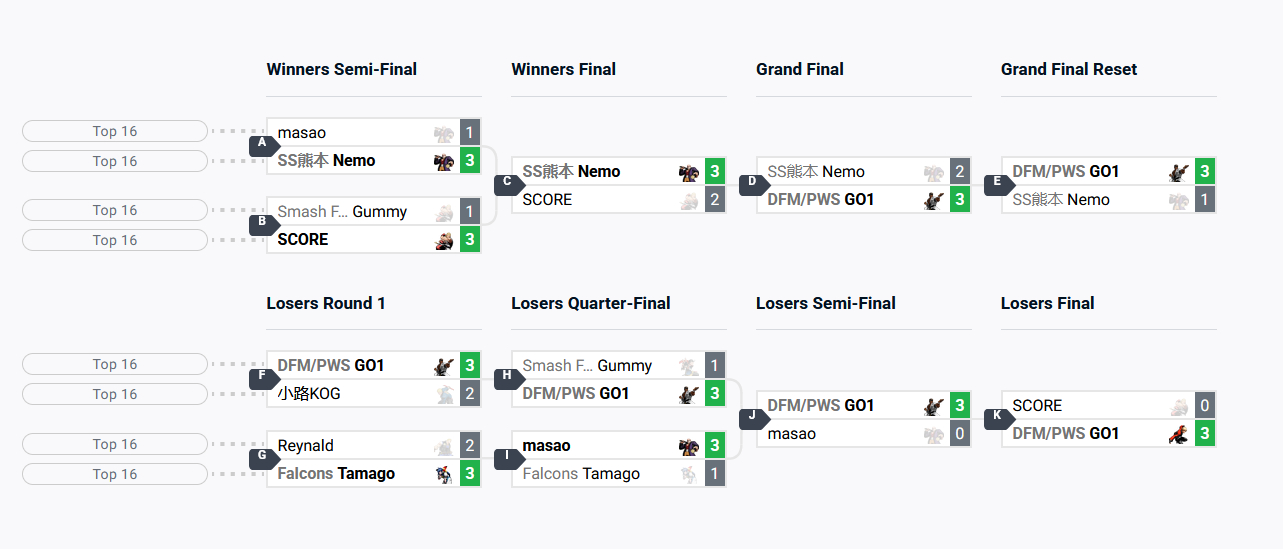Click match A bracket badge
The image size is (1283, 549).
(x=262, y=145)
